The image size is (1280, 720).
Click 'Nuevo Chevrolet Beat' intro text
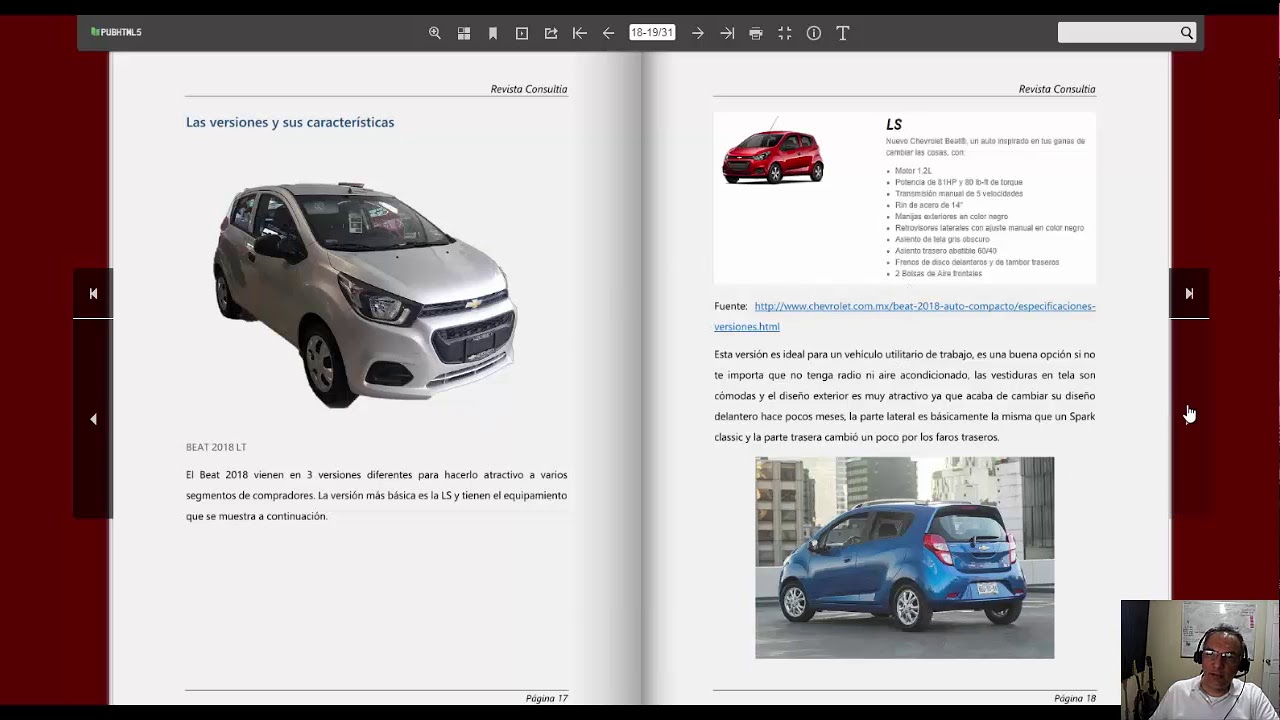(x=985, y=146)
